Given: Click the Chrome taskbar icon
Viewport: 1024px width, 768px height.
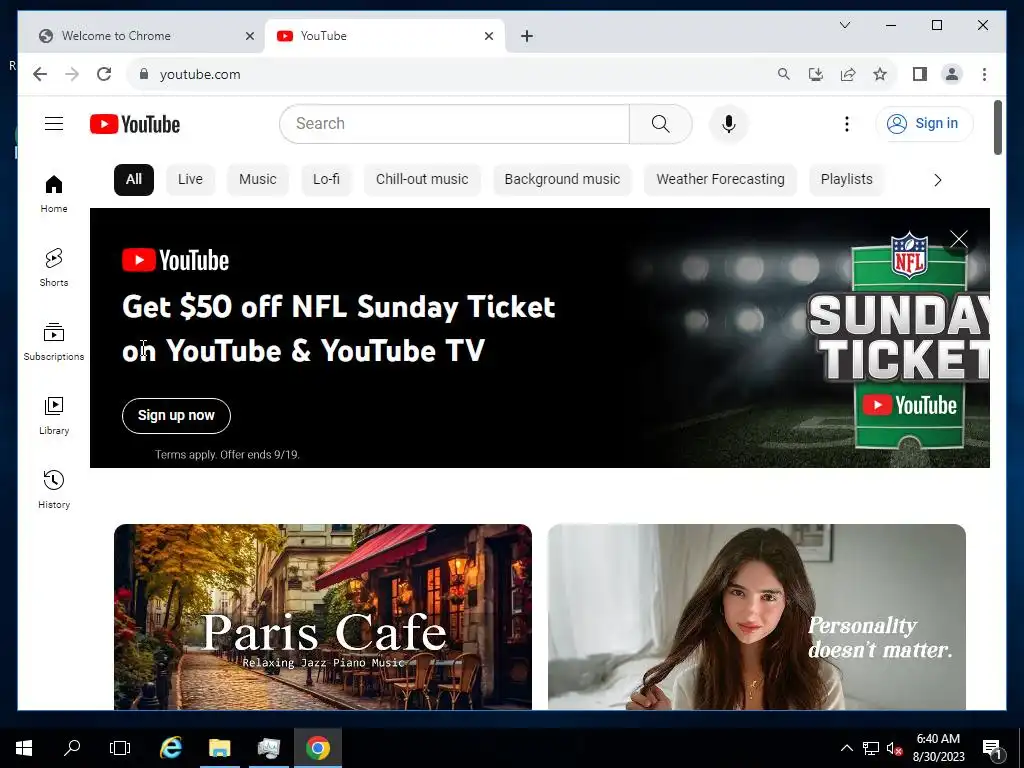Looking at the screenshot, I should pos(317,748).
